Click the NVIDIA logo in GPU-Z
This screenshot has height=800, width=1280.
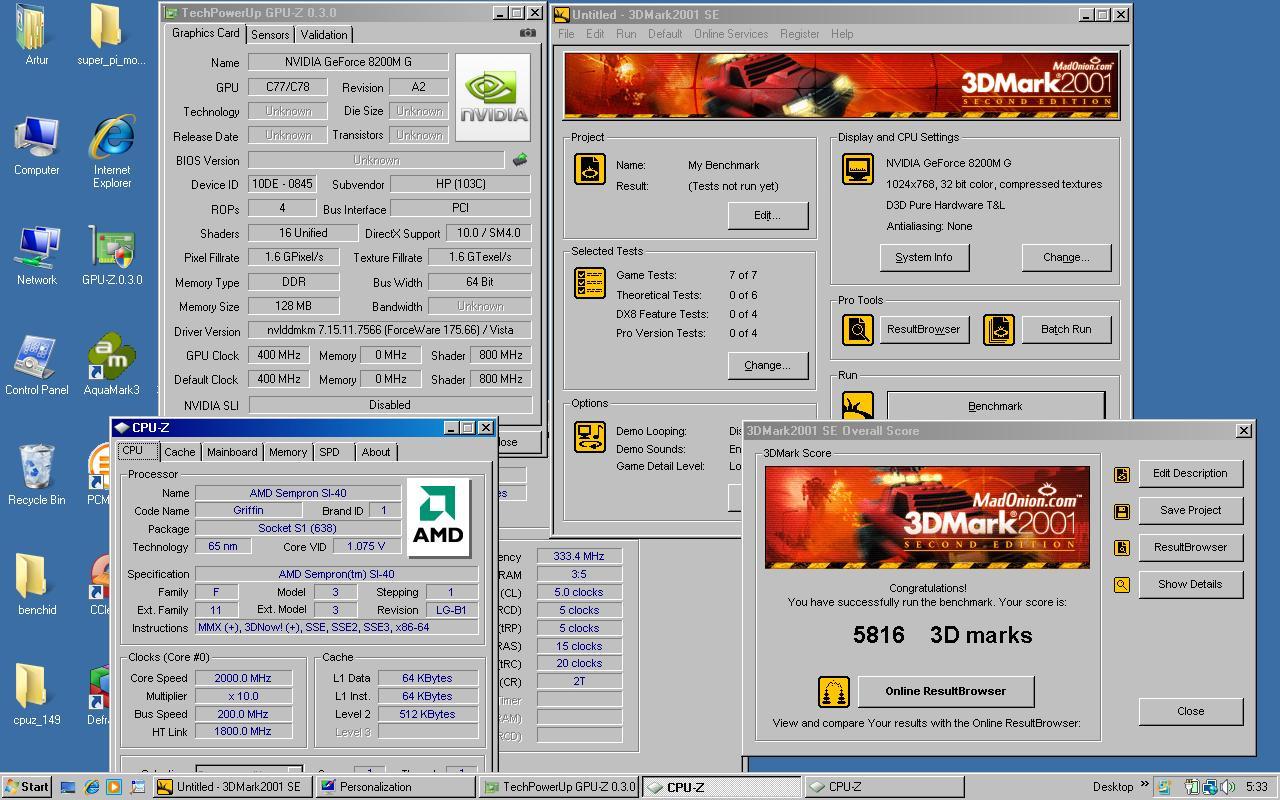(x=493, y=97)
